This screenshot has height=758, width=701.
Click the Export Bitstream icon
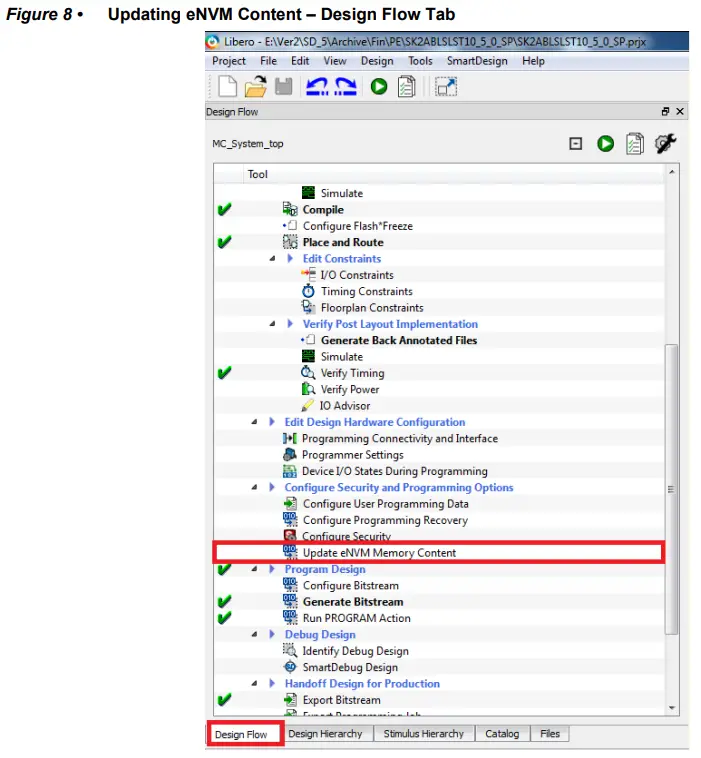290,700
